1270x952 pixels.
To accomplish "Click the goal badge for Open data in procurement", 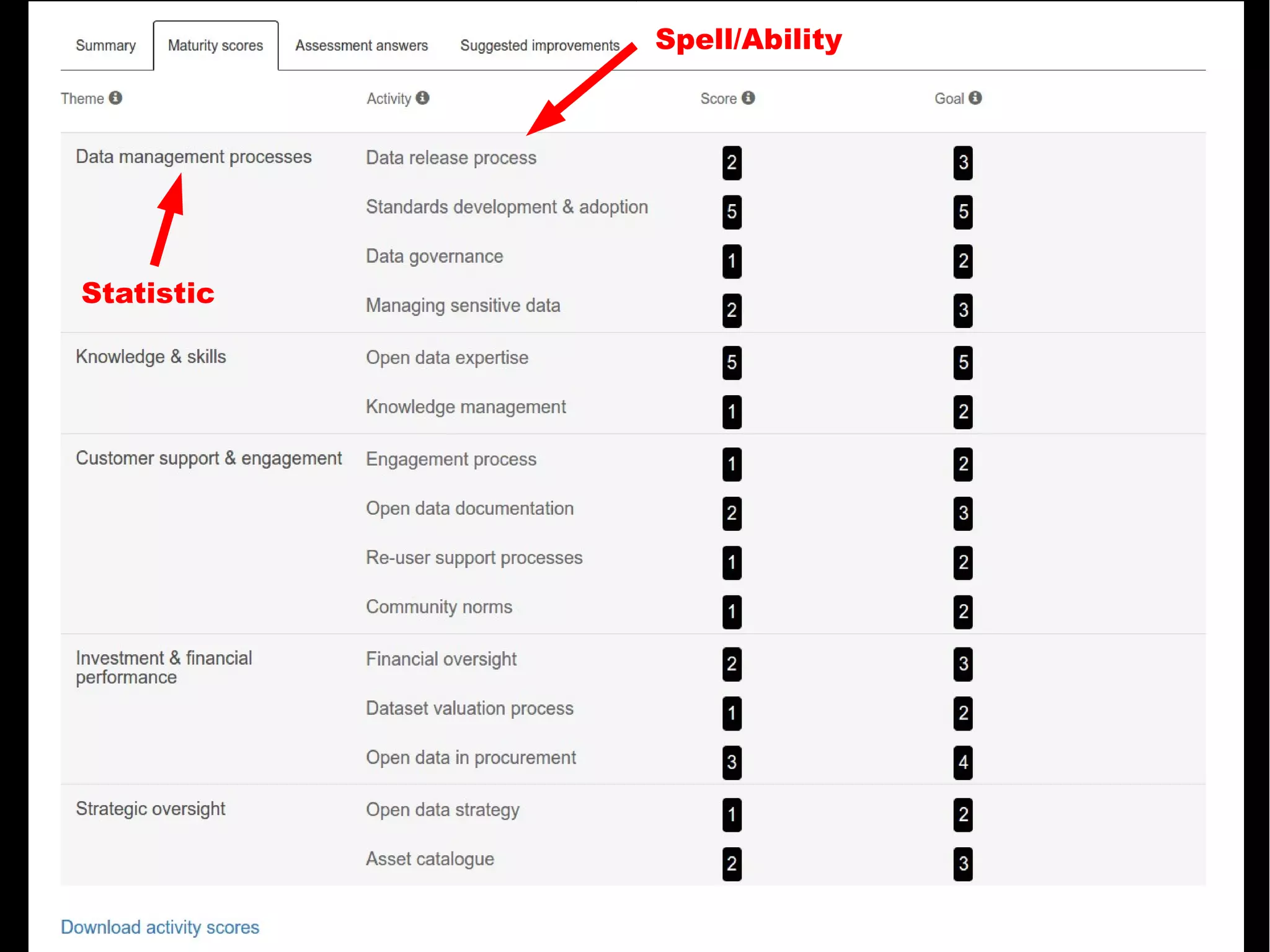I will [x=963, y=762].
